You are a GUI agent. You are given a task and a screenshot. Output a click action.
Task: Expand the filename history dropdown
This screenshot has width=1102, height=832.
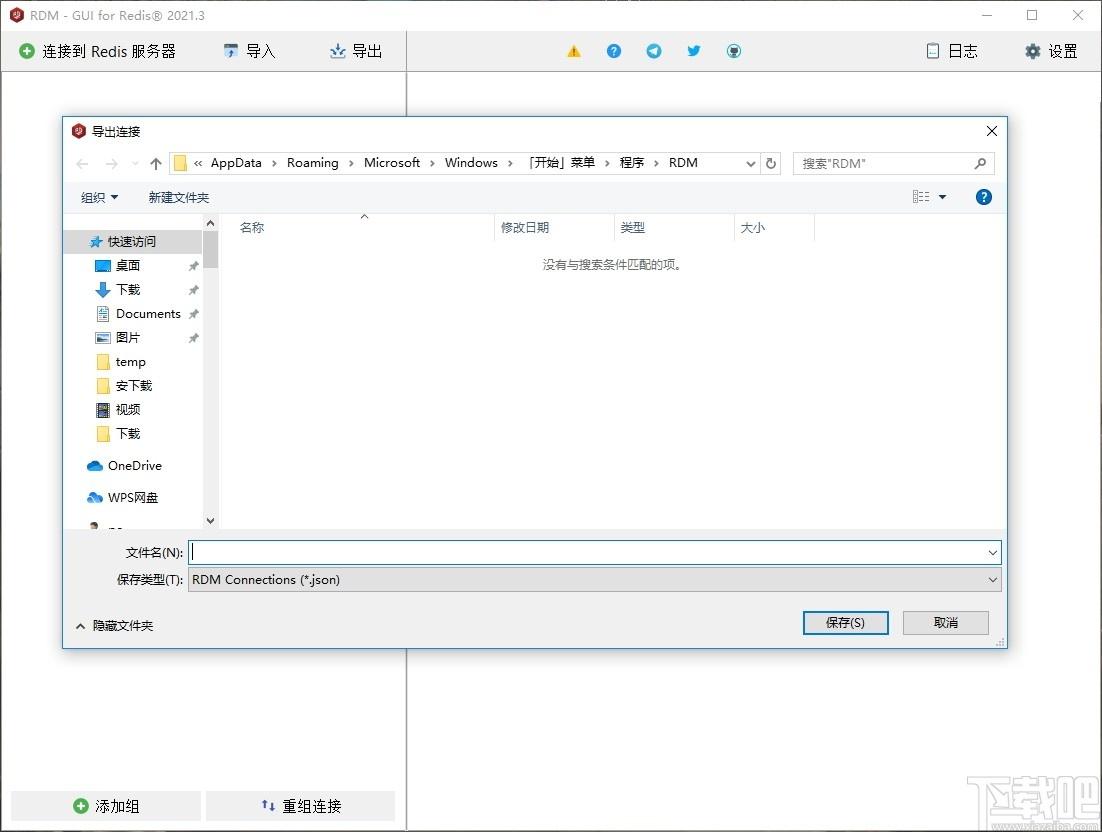click(992, 552)
